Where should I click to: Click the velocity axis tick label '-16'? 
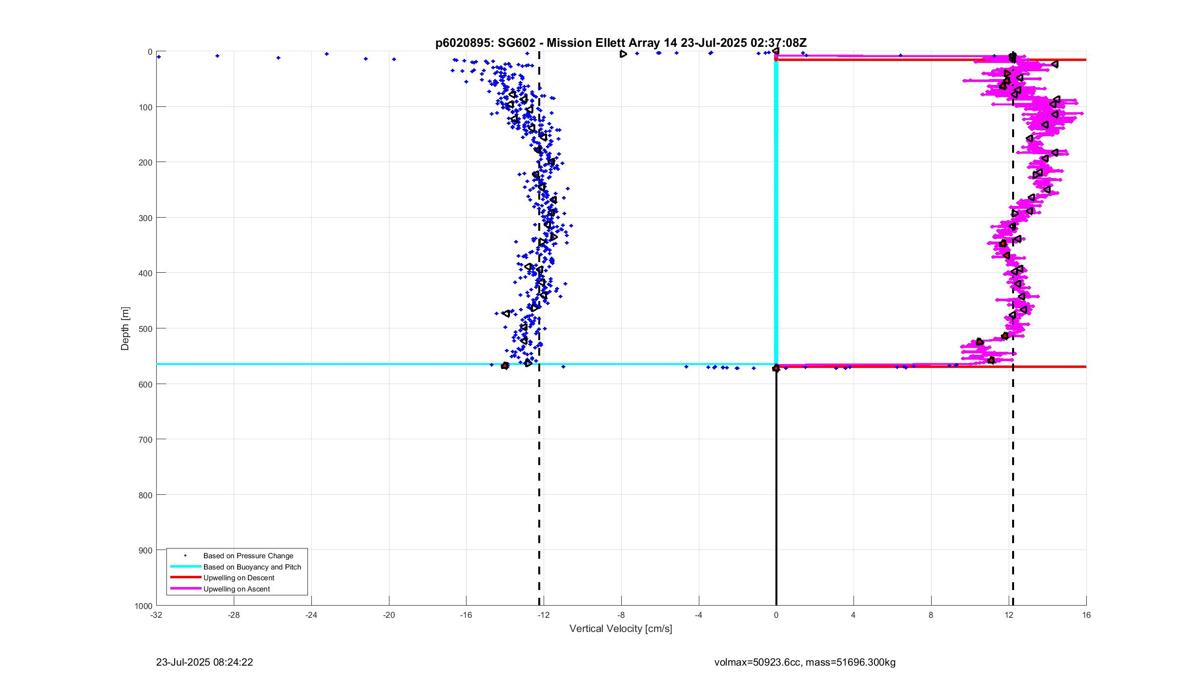(x=466, y=615)
